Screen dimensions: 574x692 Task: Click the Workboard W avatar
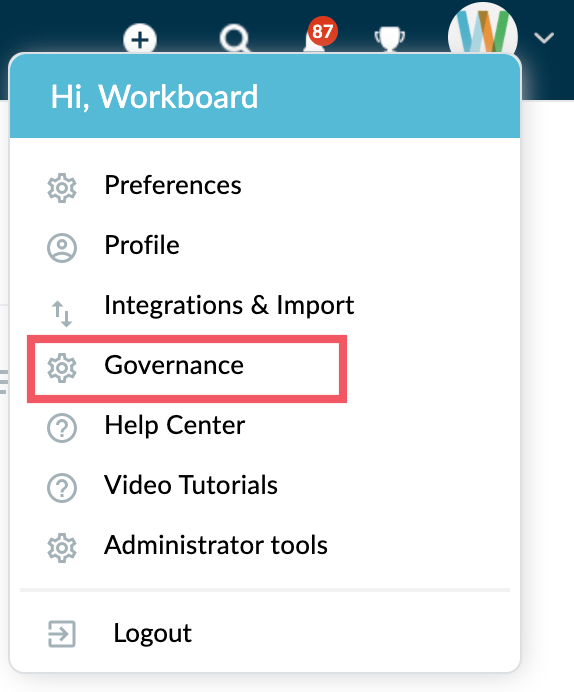(483, 30)
